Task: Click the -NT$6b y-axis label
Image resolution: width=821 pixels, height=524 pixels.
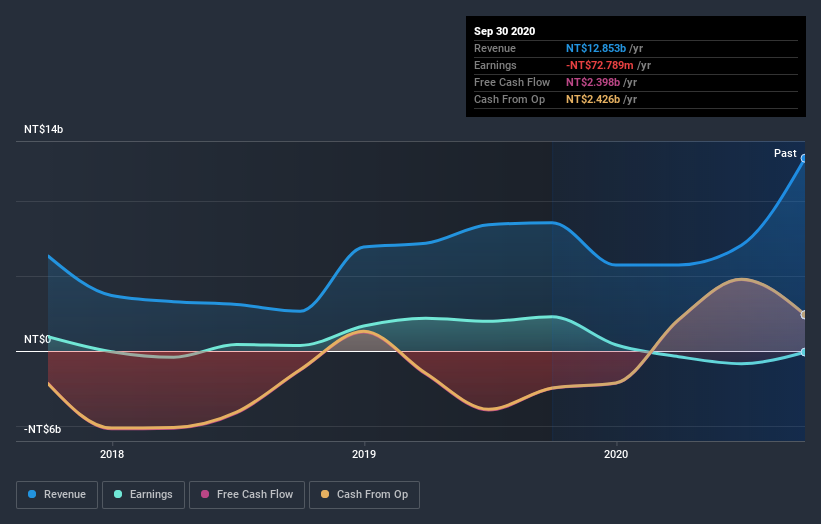Action: tap(42, 429)
